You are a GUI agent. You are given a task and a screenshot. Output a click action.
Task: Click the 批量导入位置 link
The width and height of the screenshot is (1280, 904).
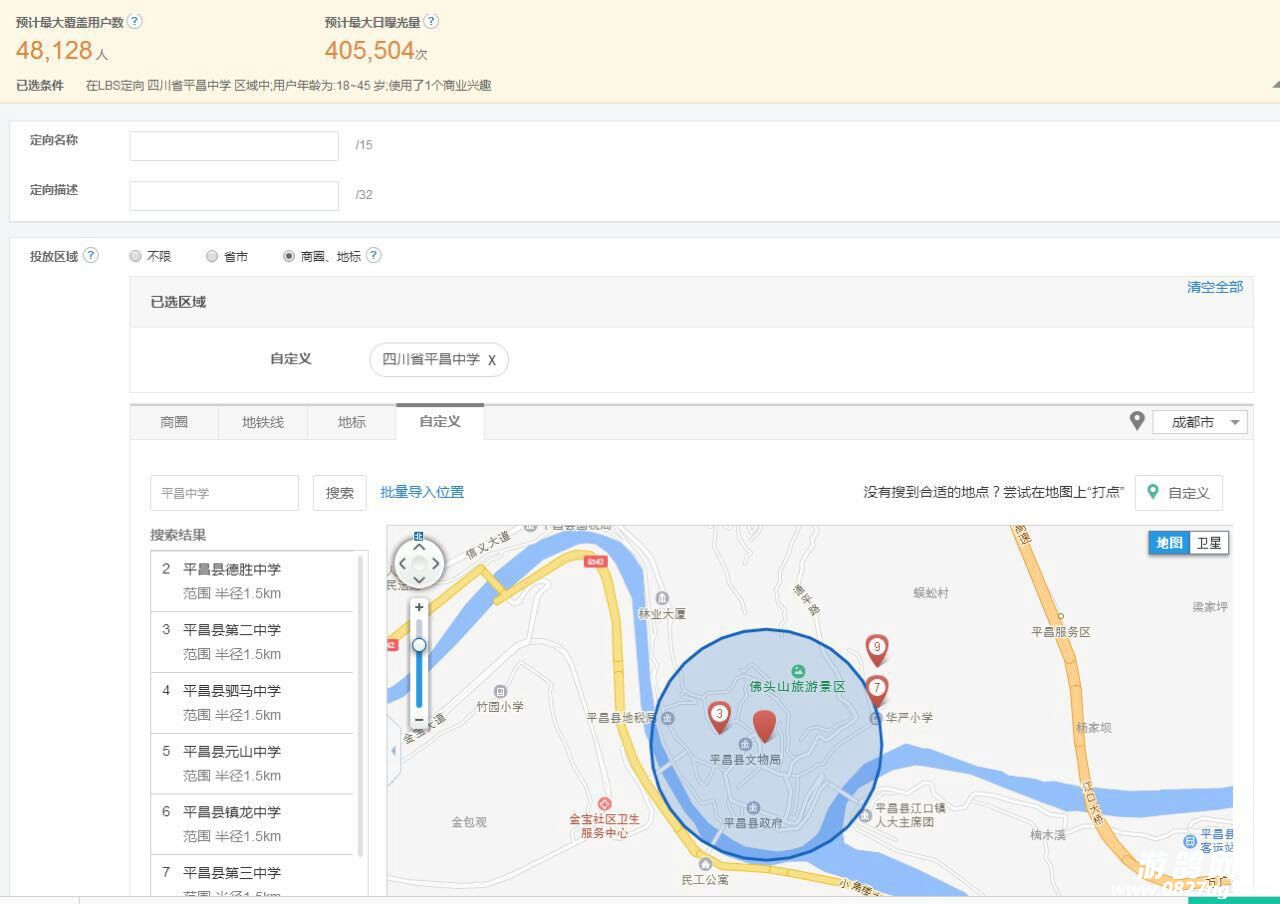coord(422,492)
